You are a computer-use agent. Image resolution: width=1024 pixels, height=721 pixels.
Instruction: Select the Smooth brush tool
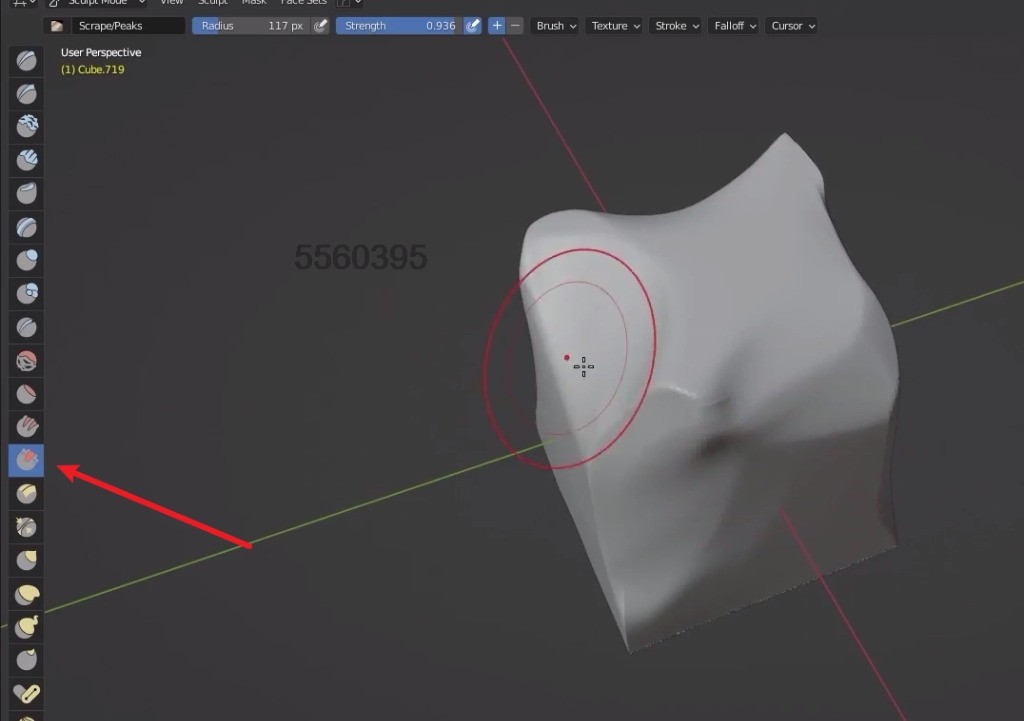click(26, 360)
